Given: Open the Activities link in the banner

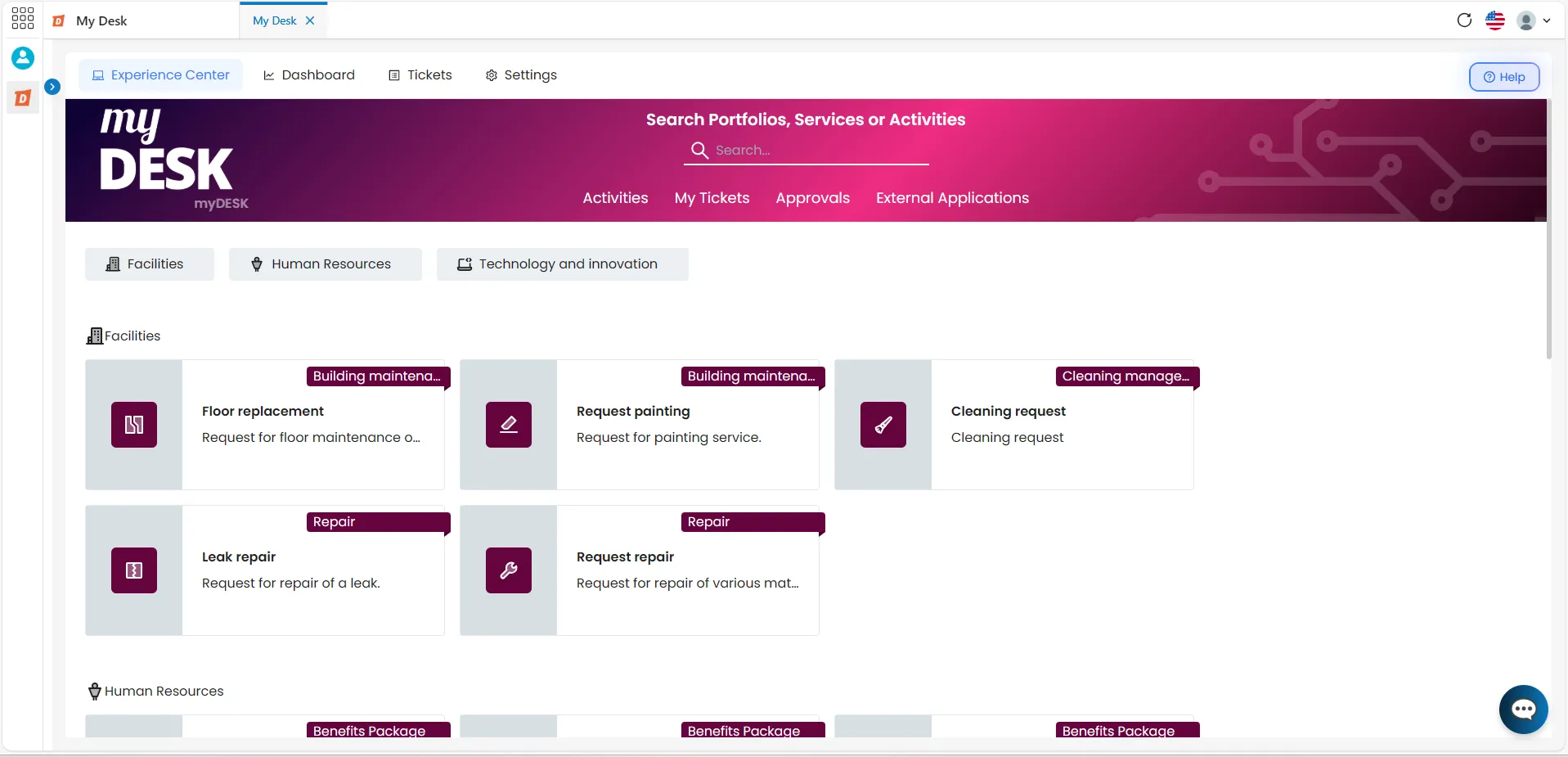Looking at the screenshot, I should pos(615,198).
